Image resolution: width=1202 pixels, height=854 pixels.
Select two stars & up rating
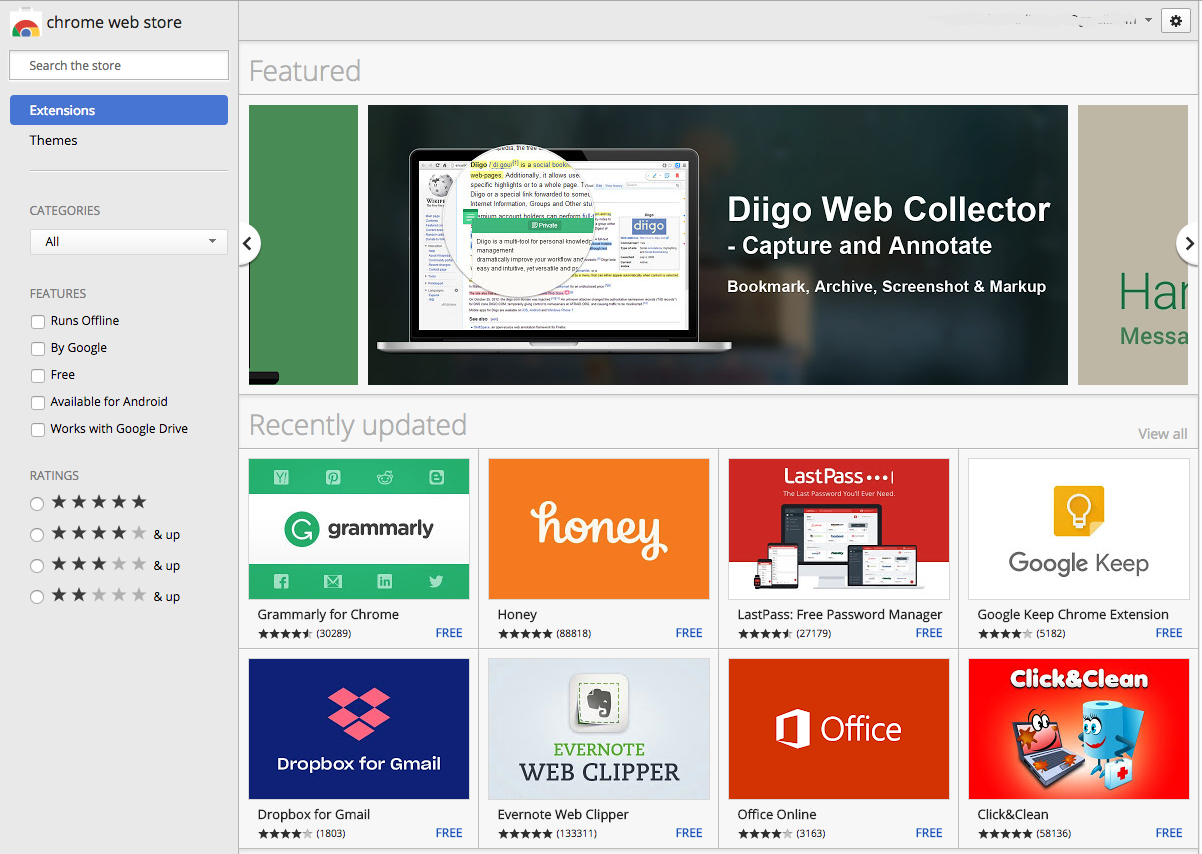(x=37, y=597)
